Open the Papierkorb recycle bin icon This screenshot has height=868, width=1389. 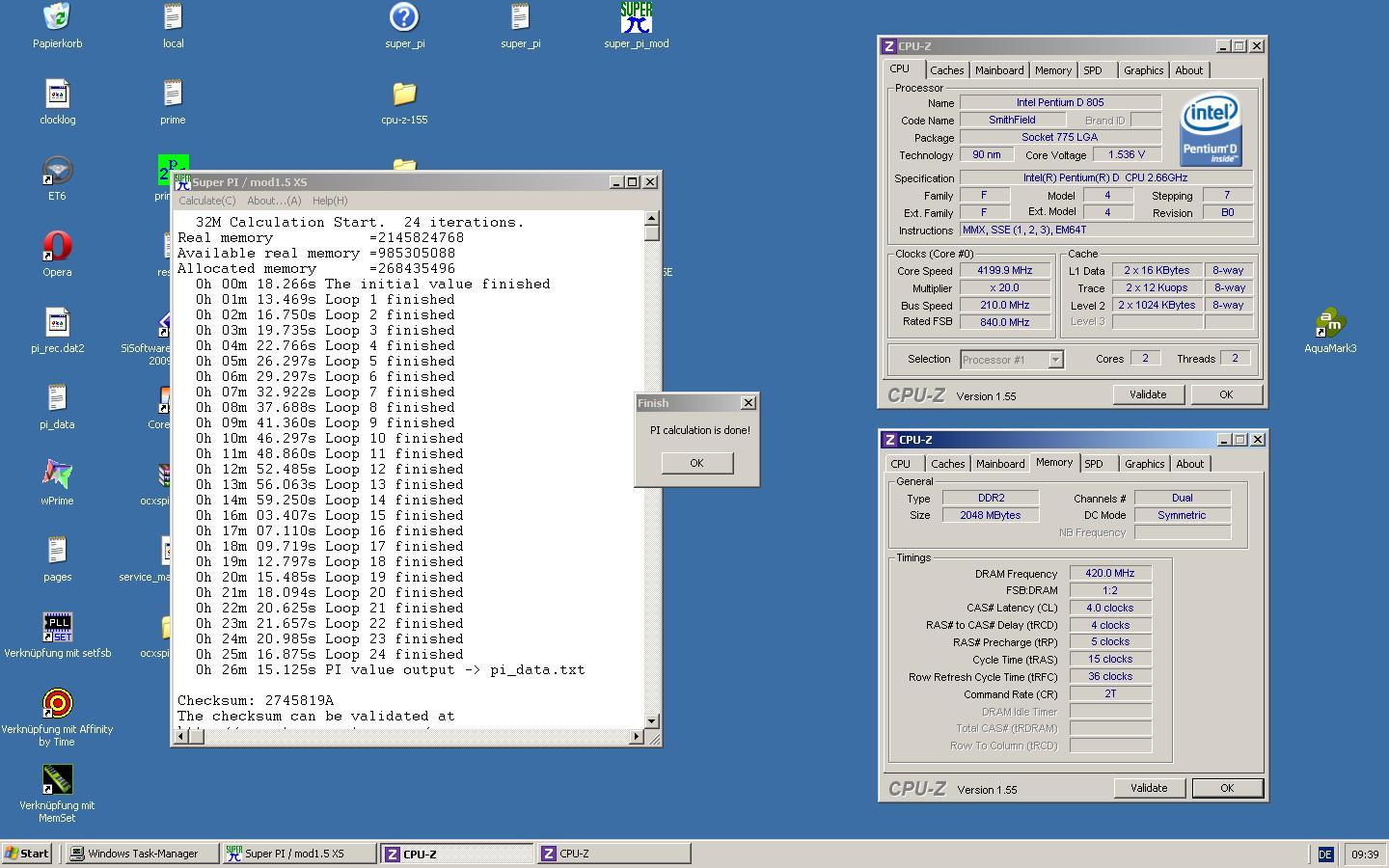[x=57, y=17]
